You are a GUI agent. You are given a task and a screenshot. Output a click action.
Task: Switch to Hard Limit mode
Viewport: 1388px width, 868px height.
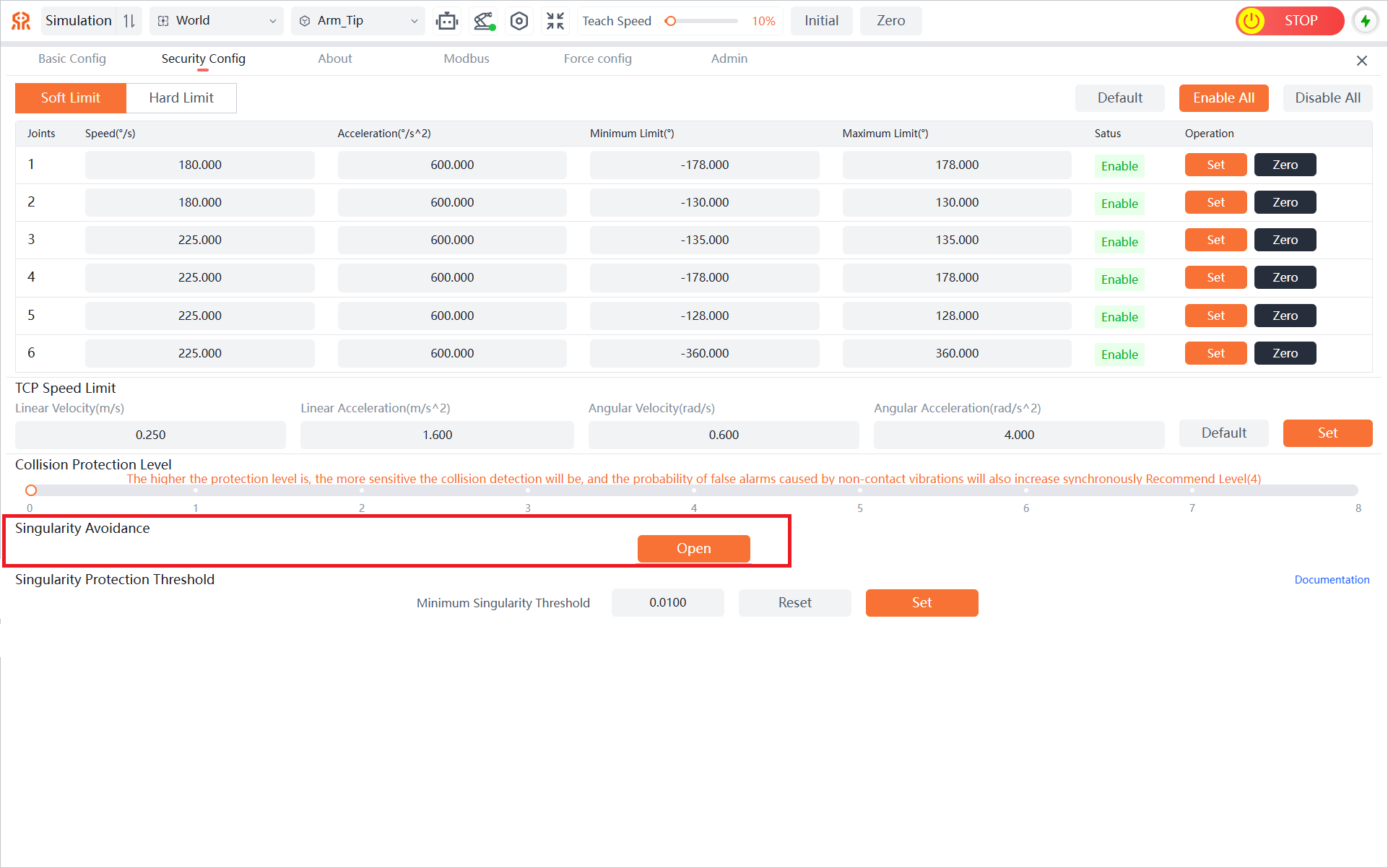pyautogui.click(x=181, y=98)
